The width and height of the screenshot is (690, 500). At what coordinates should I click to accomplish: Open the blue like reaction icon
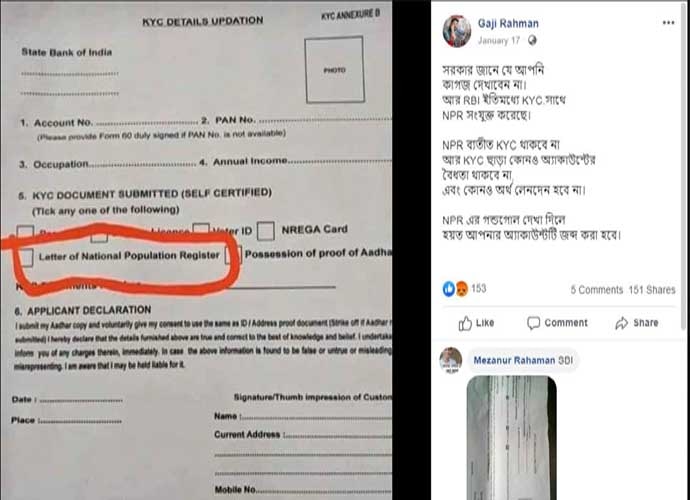pyautogui.click(x=448, y=289)
